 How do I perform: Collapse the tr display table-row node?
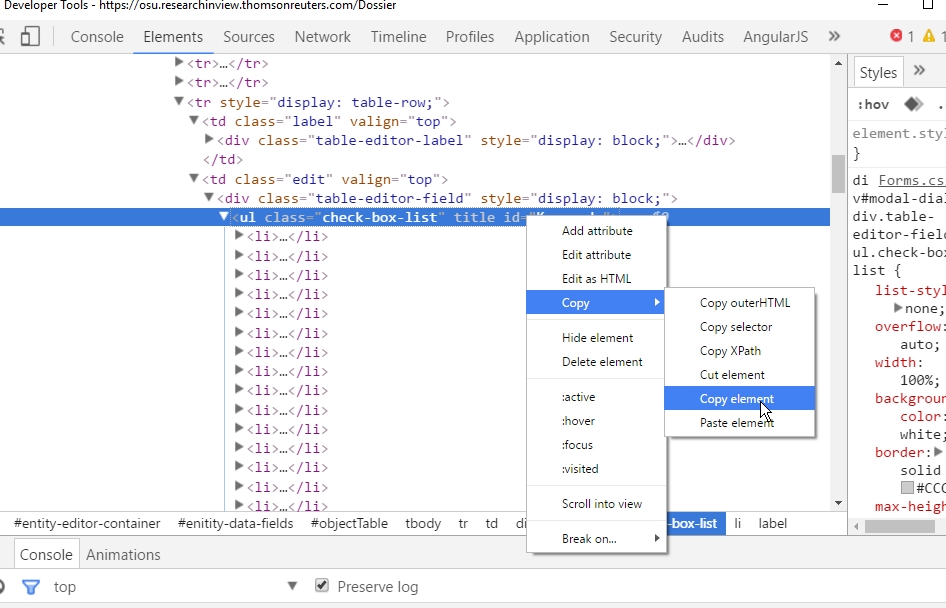[x=179, y=101]
